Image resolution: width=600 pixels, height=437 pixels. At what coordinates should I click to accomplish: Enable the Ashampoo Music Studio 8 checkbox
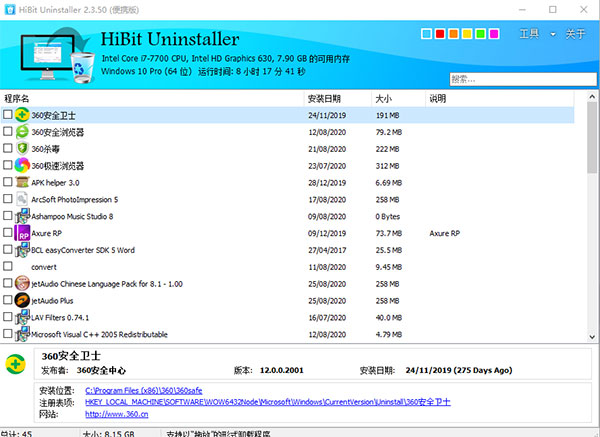(x=8, y=215)
